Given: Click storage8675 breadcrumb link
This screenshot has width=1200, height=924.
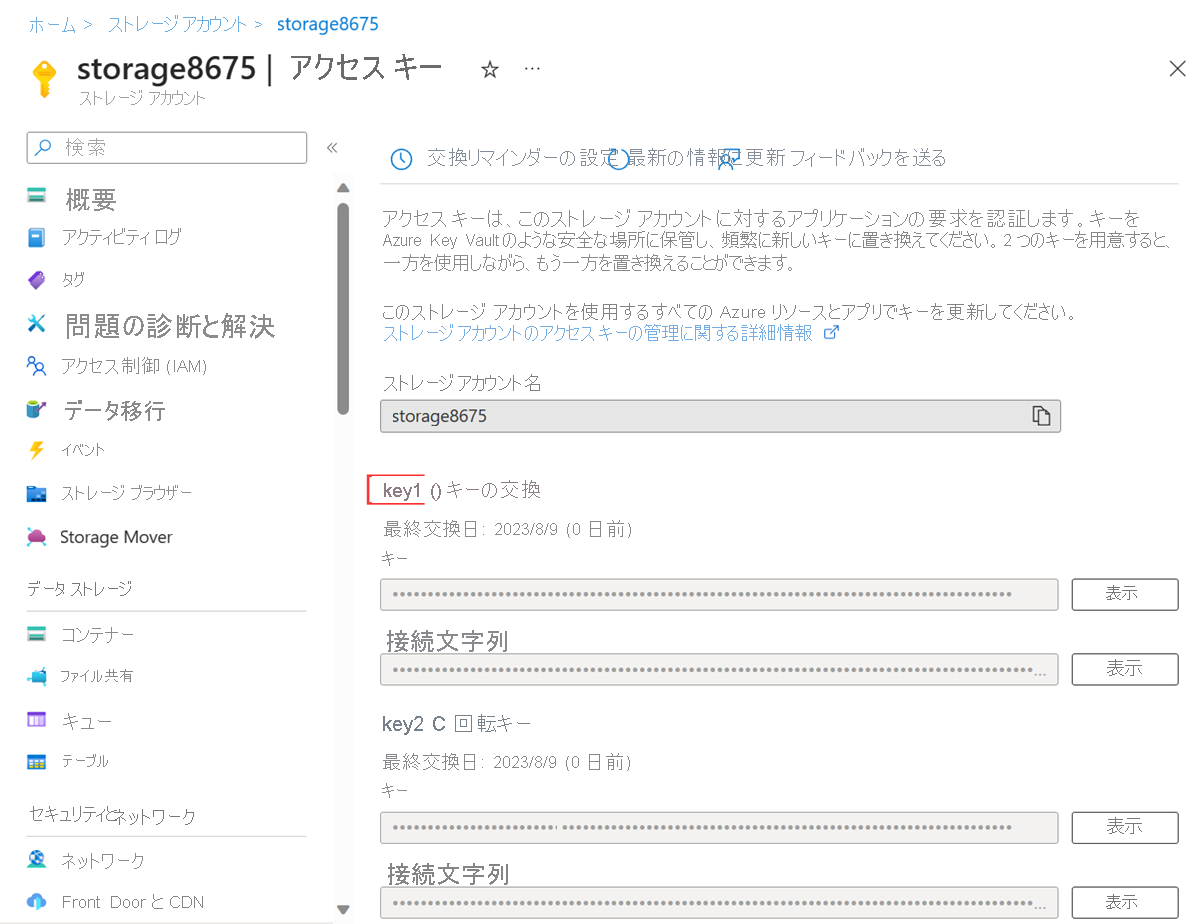Looking at the screenshot, I should pyautogui.click(x=328, y=23).
